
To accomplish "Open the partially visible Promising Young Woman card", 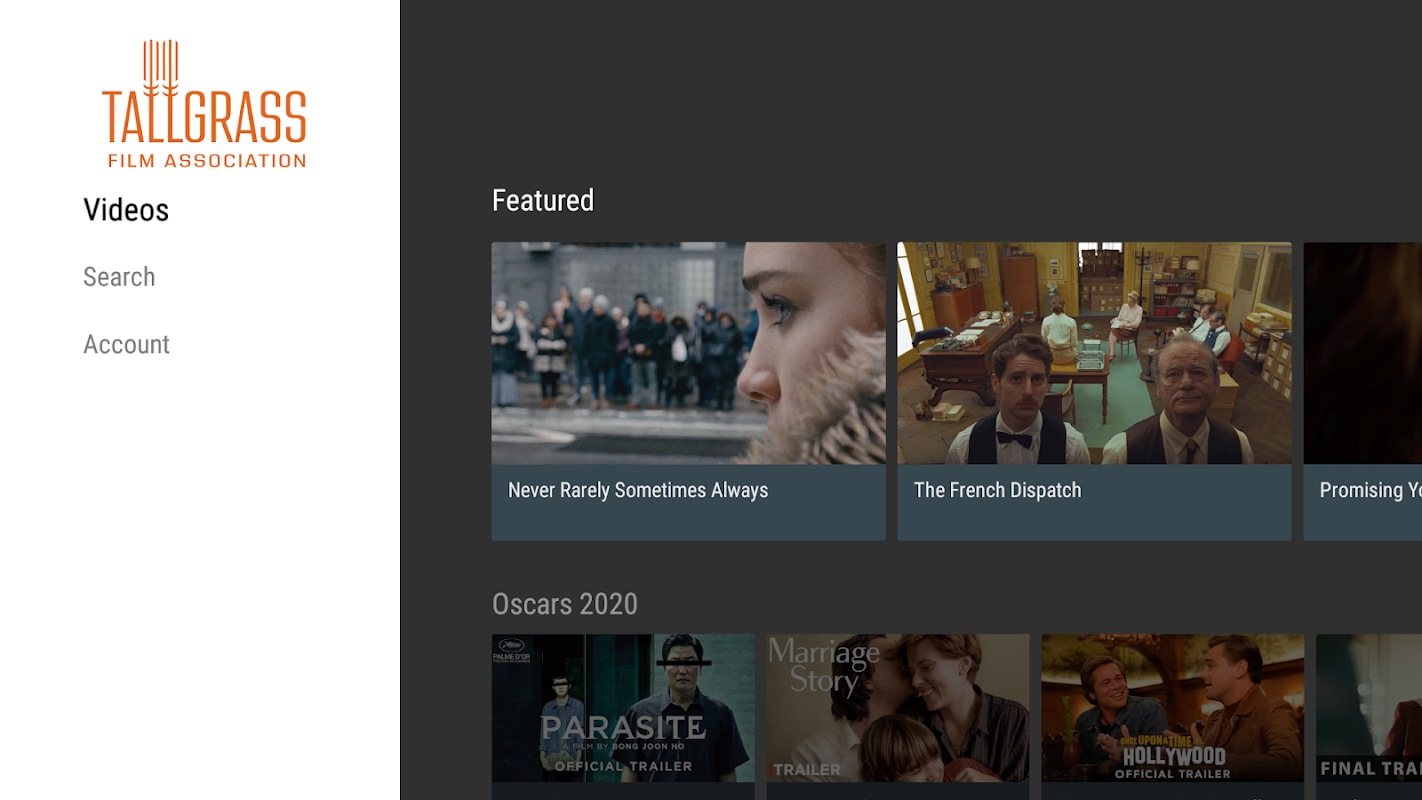I will click(1363, 391).
